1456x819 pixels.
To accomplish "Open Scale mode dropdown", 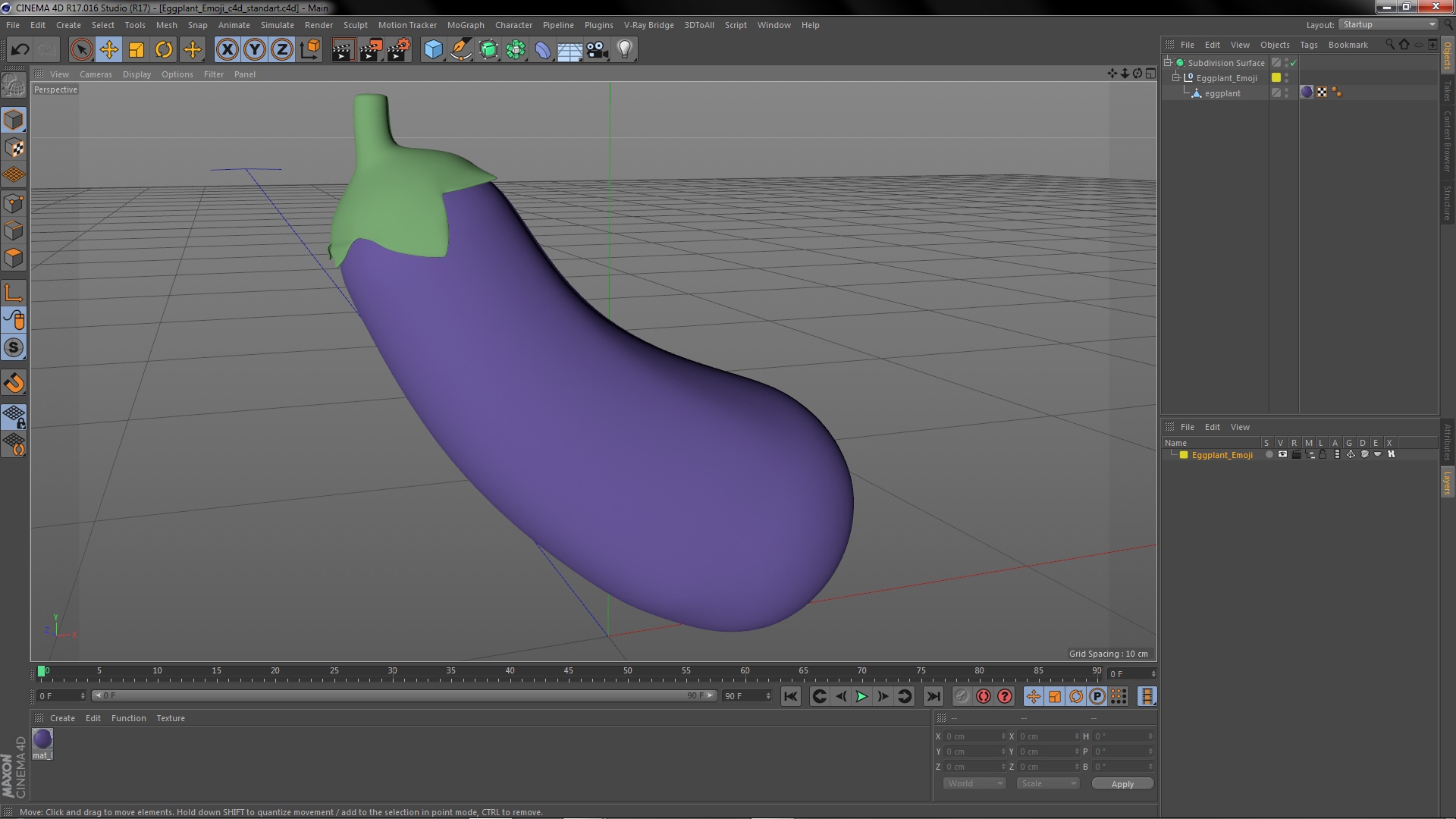I will click(x=1047, y=783).
